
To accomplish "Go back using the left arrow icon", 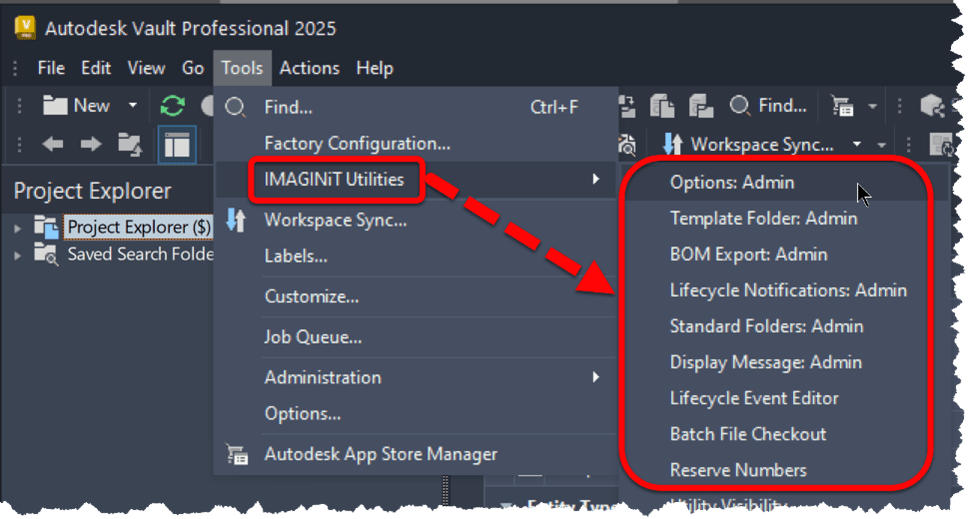I will pos(53,145).
